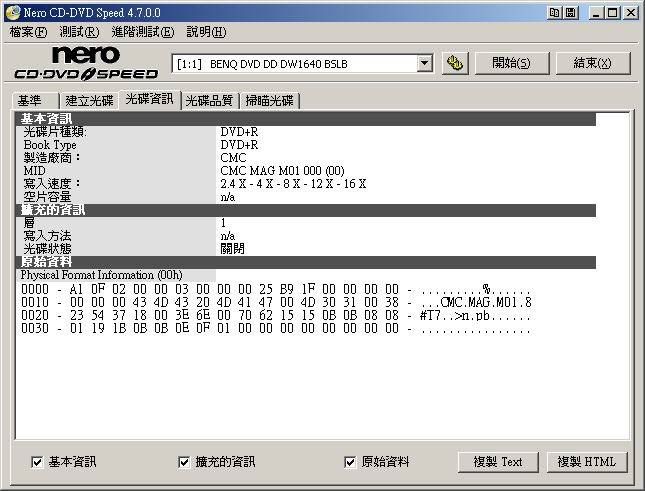Image resolution: width=645 pixels, height=491 pixels.
Task: Uncheck the 基本資訊 checkbox
Action: coord(37,462)
